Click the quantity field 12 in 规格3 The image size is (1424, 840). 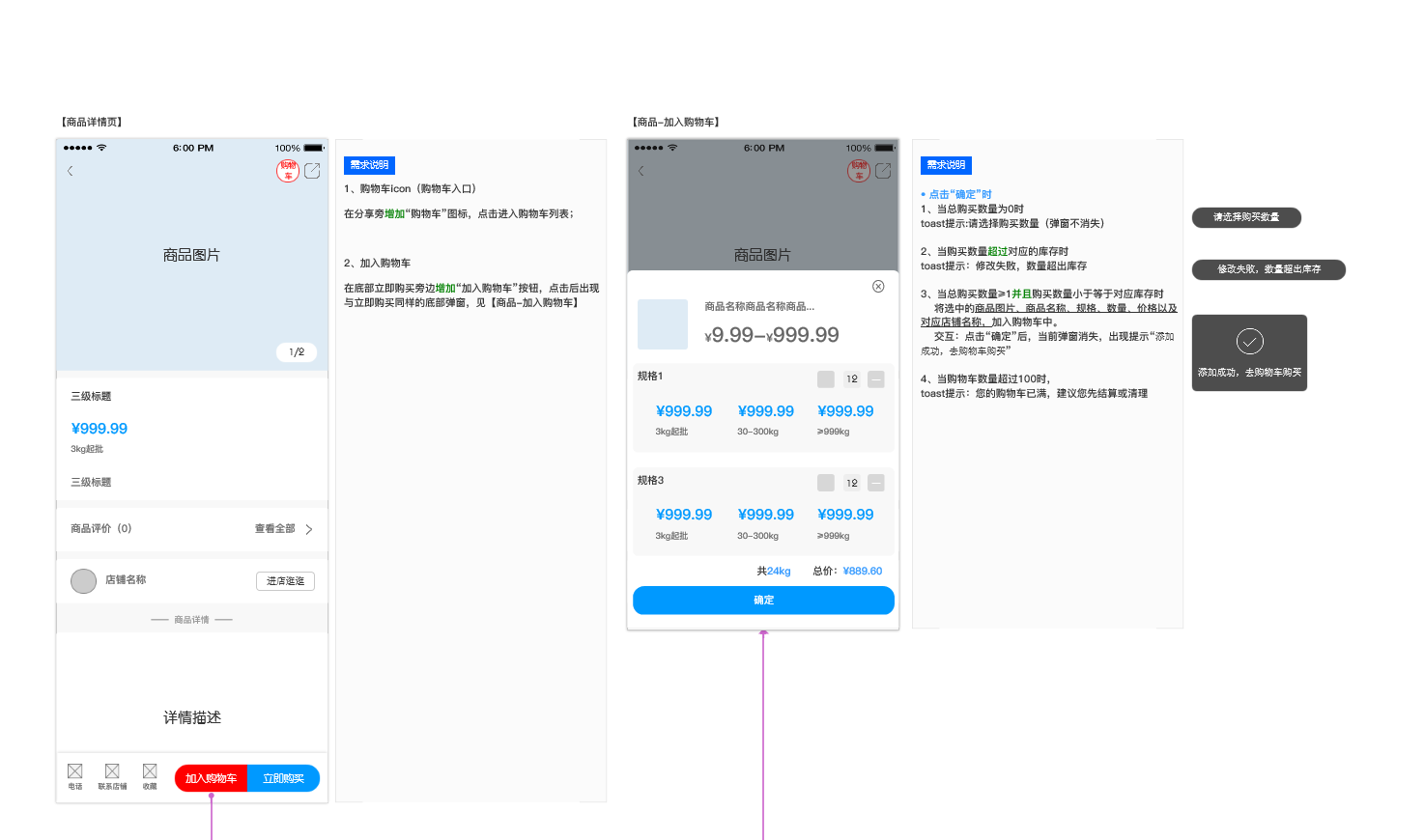851,483
